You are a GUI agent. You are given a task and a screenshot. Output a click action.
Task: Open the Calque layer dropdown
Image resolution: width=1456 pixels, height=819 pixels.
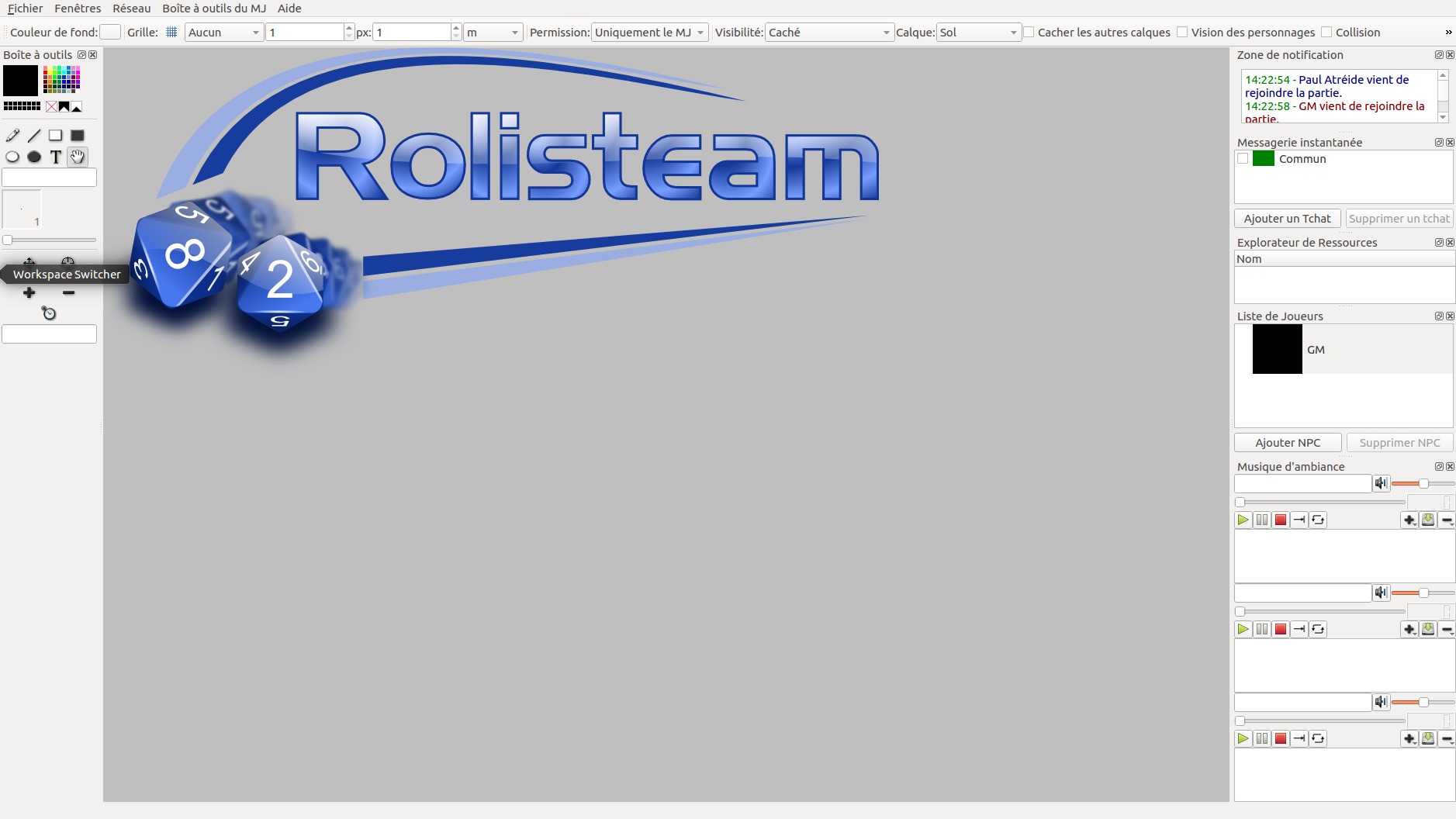977,33
